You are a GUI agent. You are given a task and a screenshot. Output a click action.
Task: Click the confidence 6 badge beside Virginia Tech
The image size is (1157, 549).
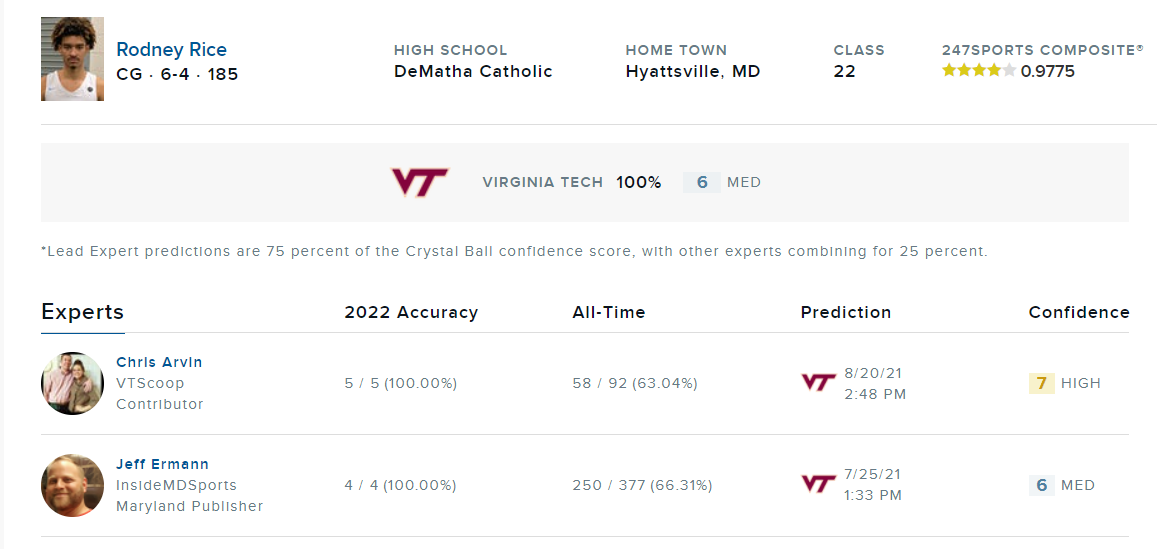[x=701, y=182]
